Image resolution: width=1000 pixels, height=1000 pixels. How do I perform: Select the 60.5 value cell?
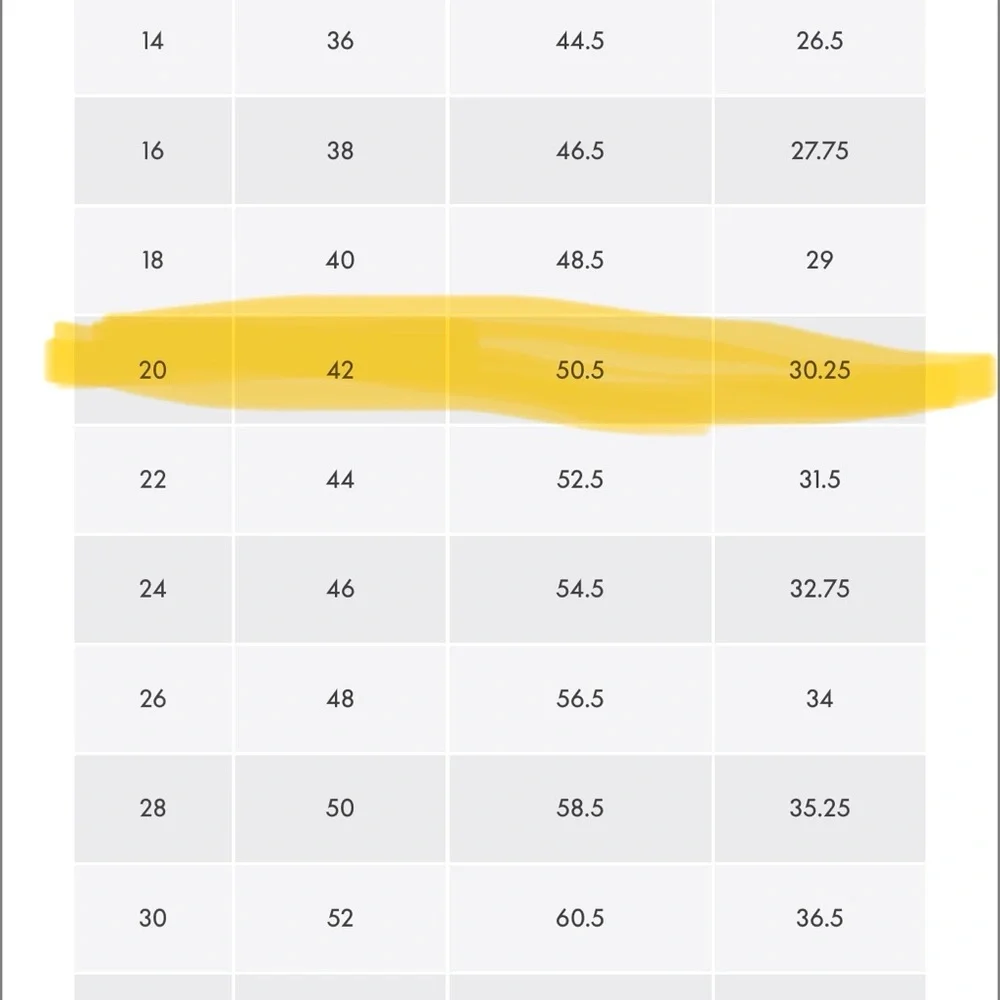click(580, 918)
